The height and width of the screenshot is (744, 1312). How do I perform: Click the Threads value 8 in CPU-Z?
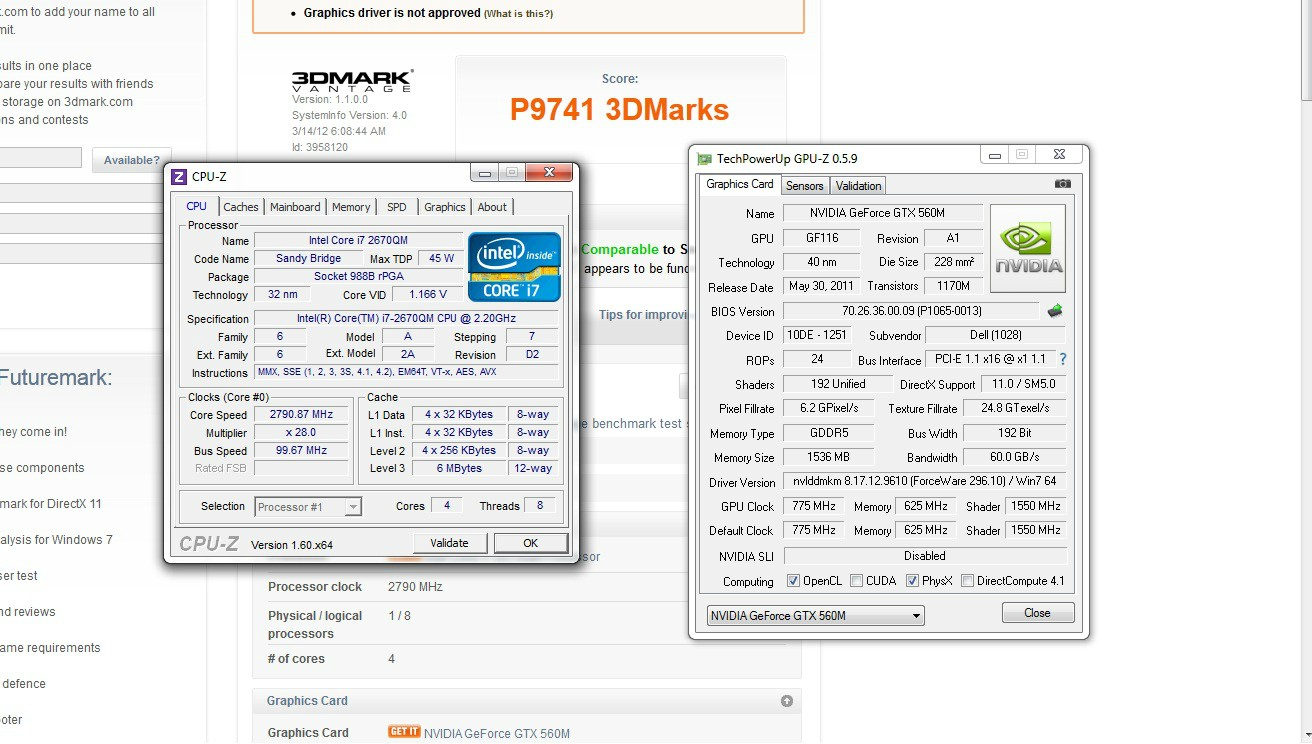[x=540, y=506]
